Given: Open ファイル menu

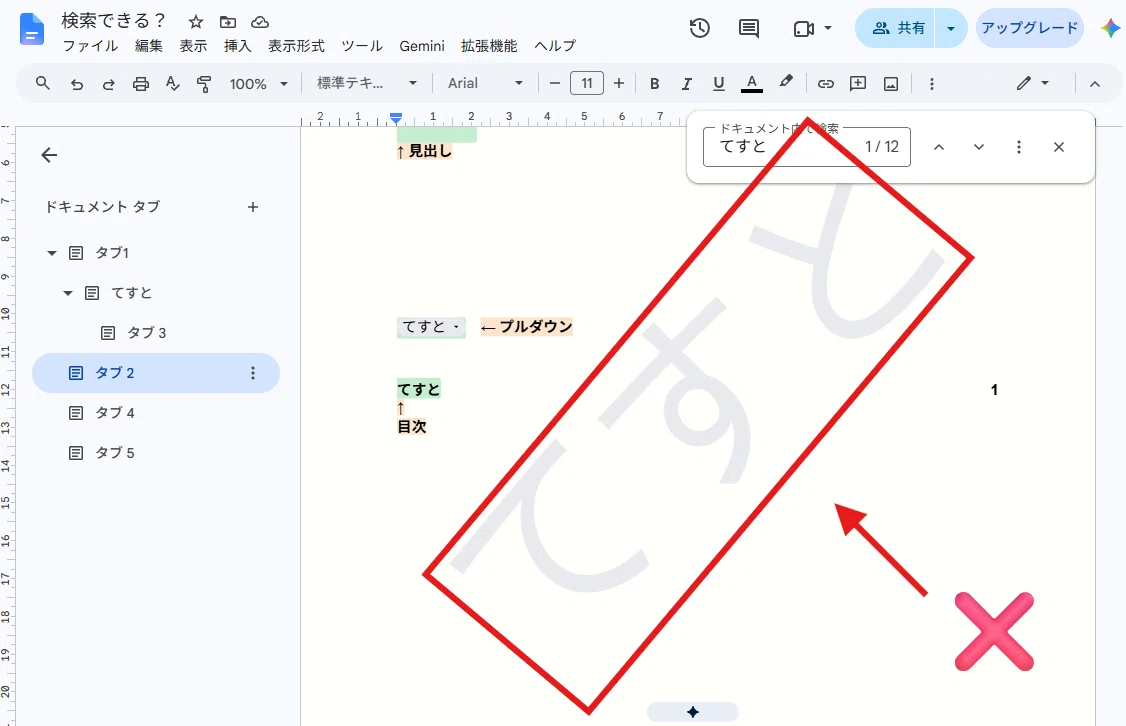Looking at the screenshot, I should (x=90, y=46).
